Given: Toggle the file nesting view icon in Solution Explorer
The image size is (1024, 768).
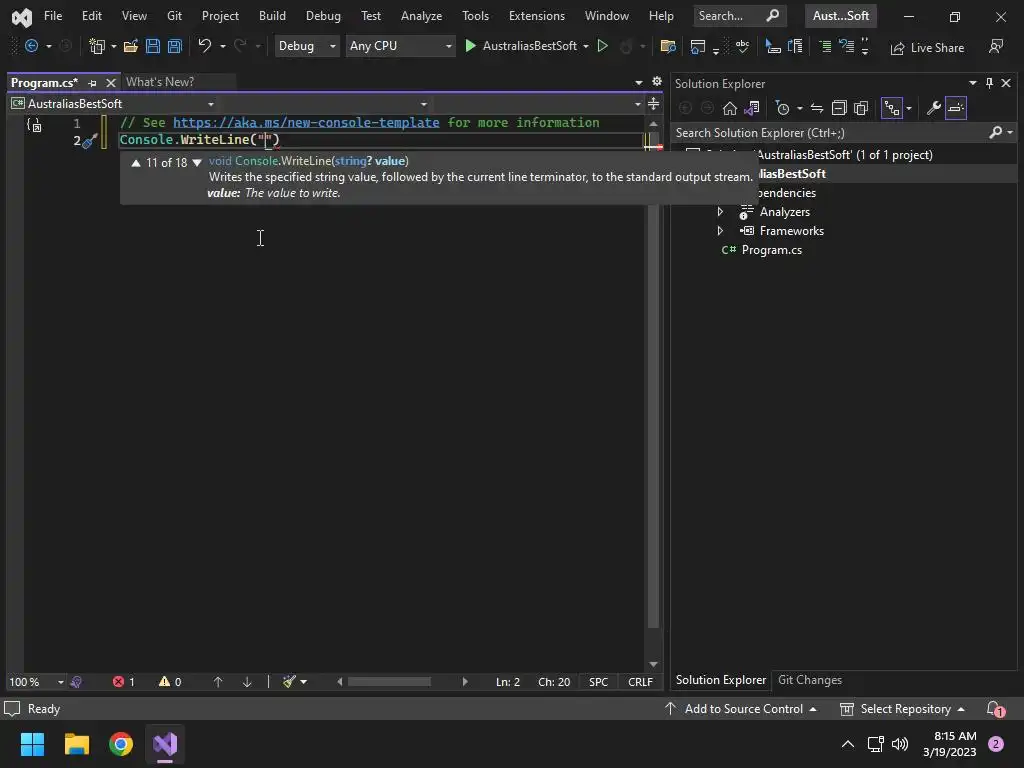Looking at the screenshot, I should [x=891, y=108].
